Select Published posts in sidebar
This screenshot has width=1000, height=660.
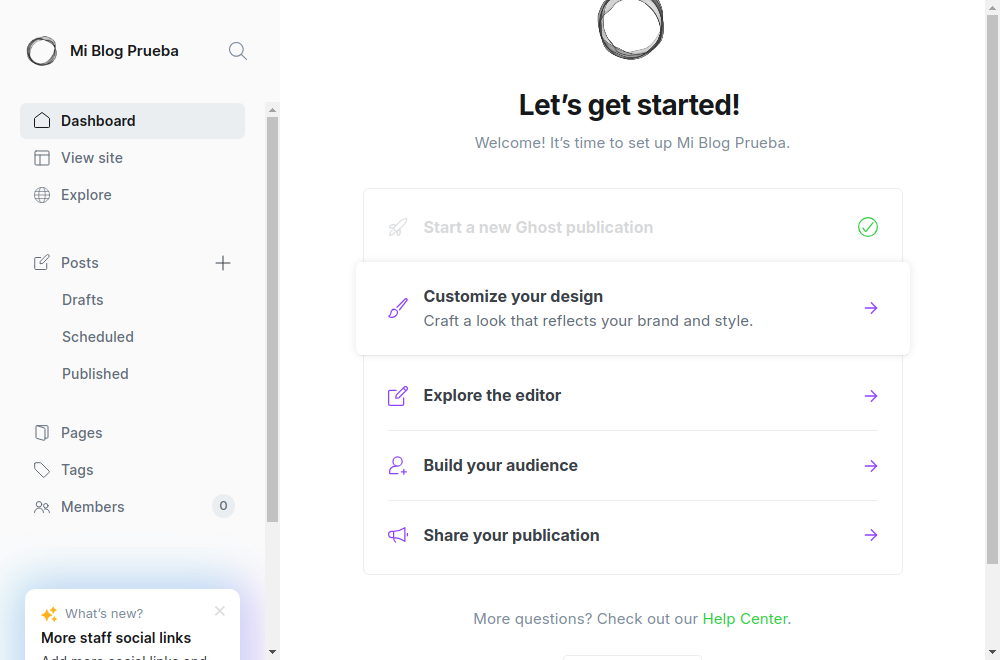(x=95, y=374)
